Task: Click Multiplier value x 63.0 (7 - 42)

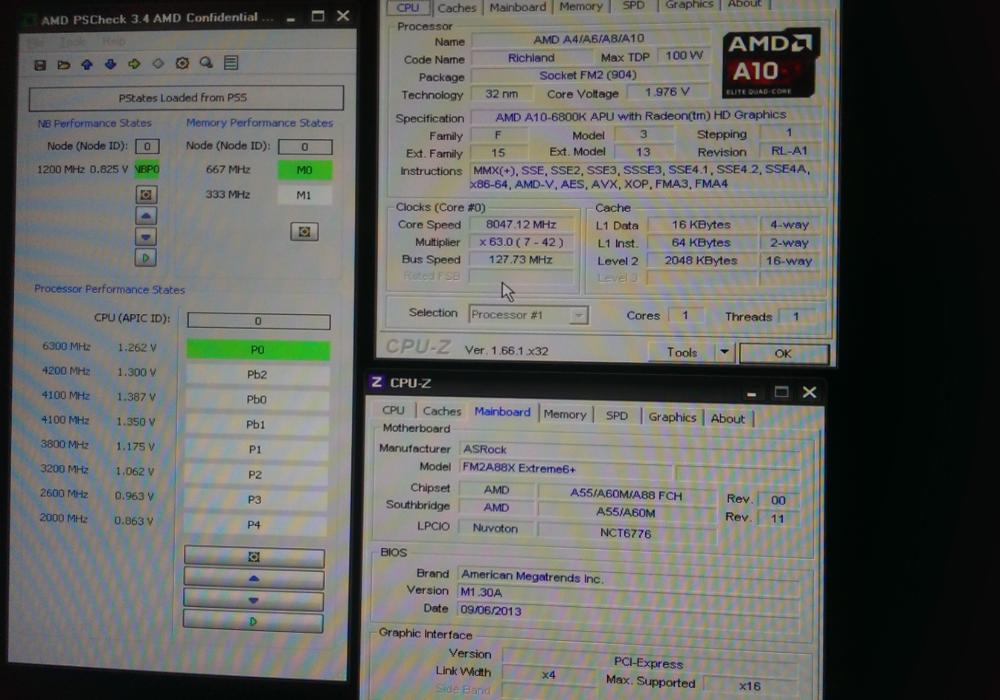Action: tap(521, 242)
